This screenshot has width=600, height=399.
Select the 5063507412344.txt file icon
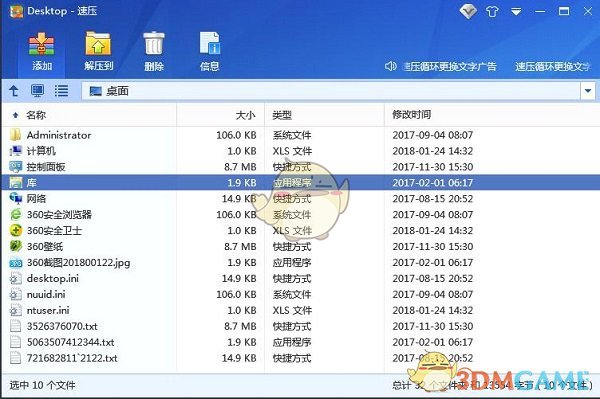point(15,342)
